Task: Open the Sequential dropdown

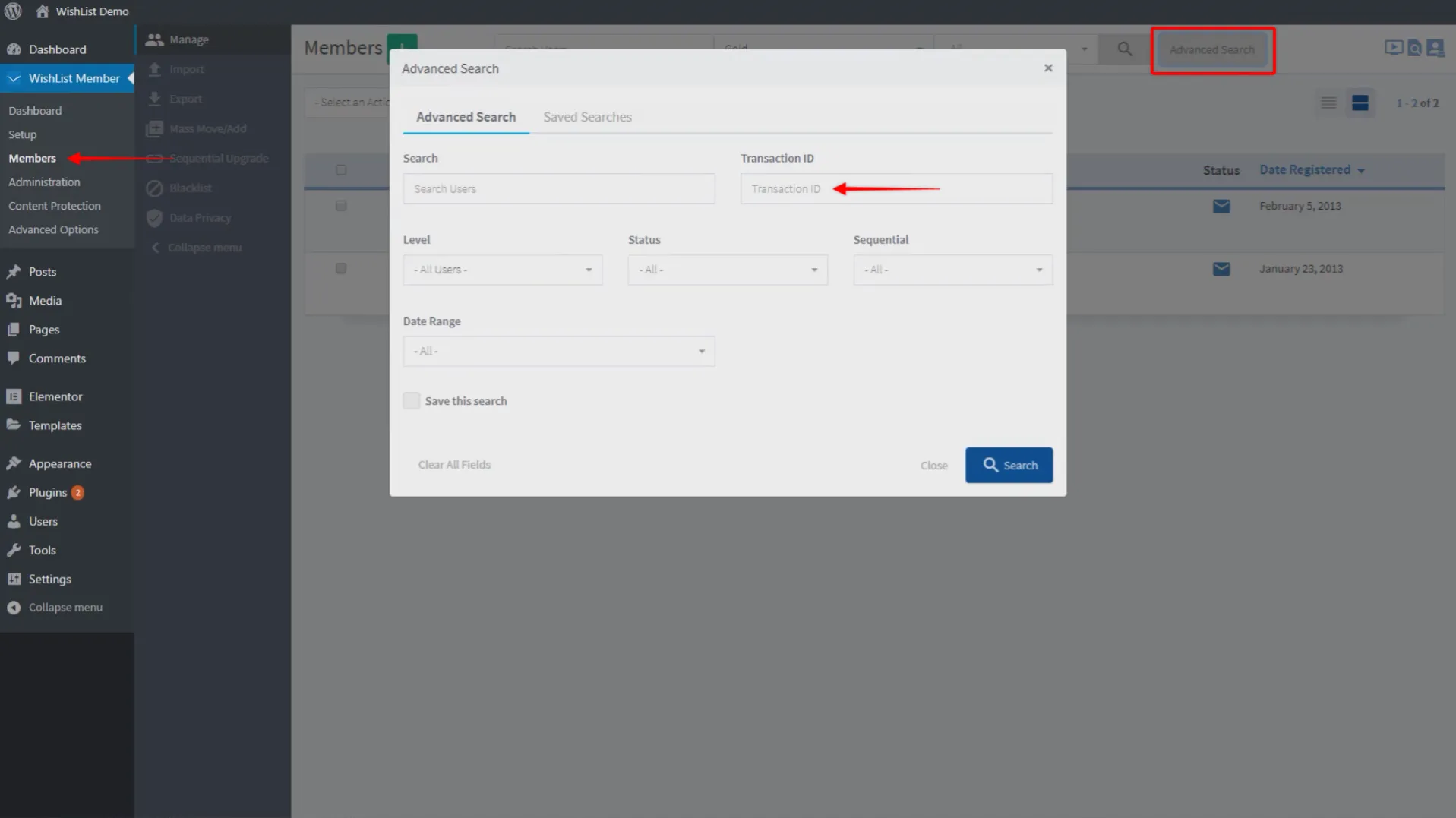Action: tap(952, 270)
